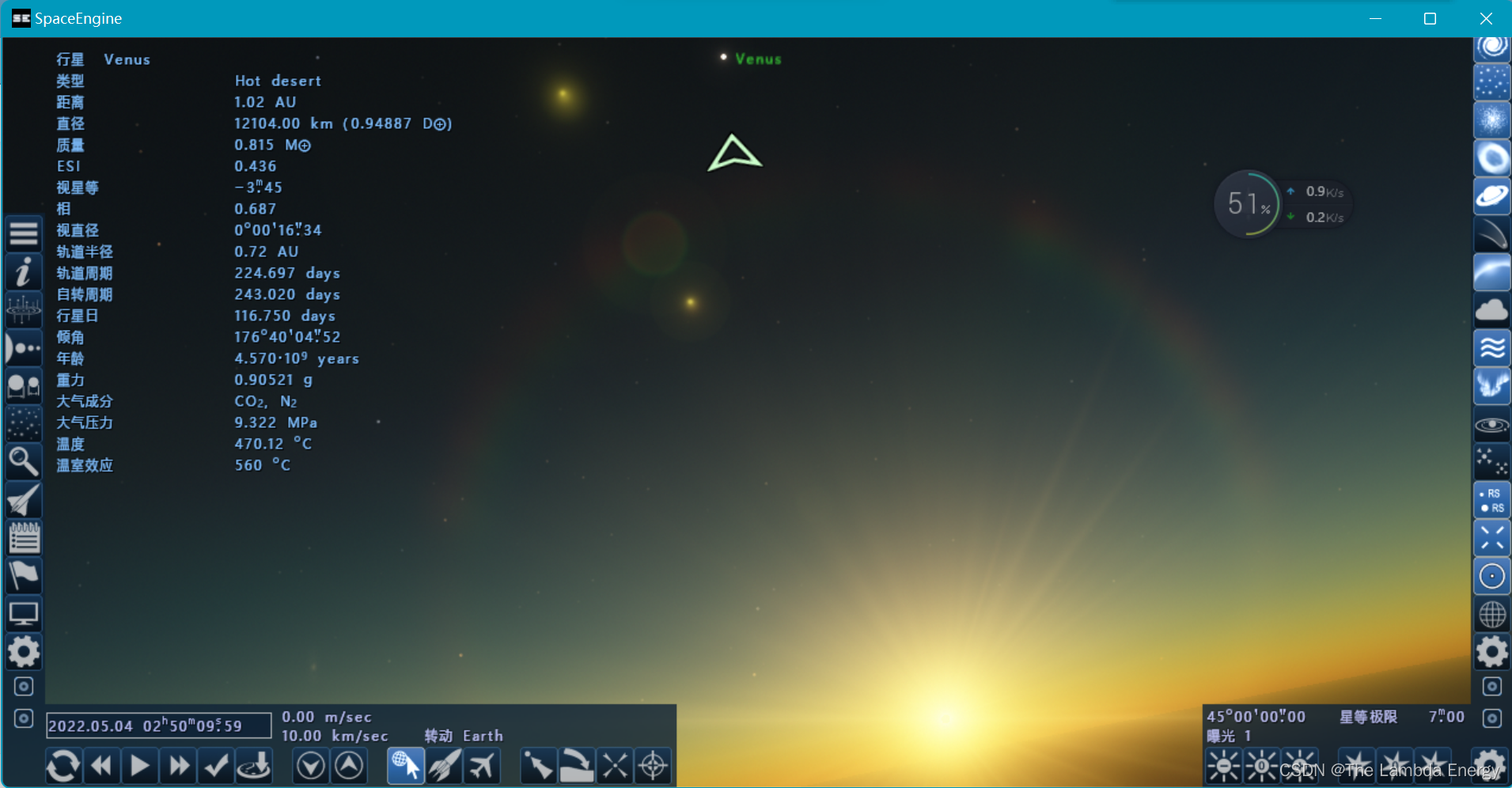The image size is (1512, 788).
Task: Open the search magnifier tool
Action: (24, 461)
